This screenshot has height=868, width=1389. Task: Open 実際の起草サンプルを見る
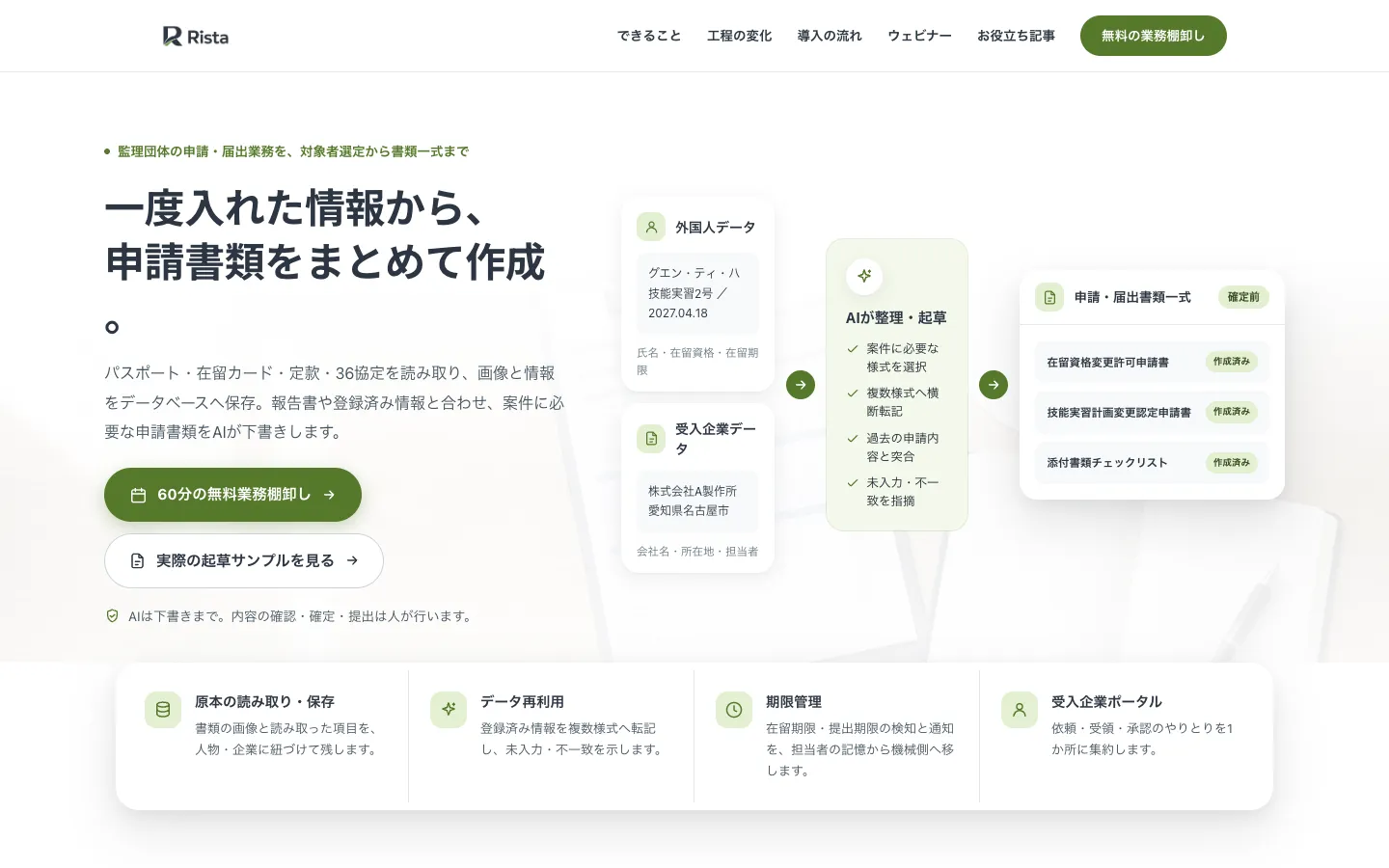(x=244, y=560)
